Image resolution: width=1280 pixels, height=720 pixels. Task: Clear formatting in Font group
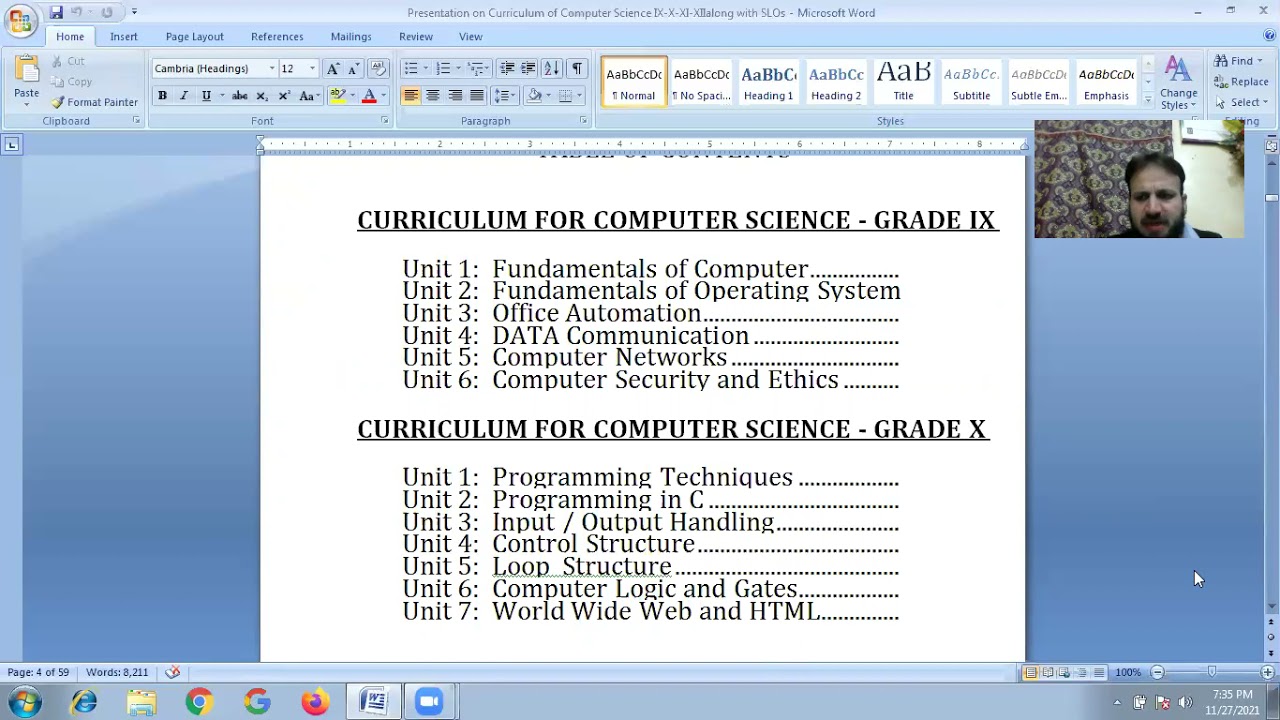378,68
